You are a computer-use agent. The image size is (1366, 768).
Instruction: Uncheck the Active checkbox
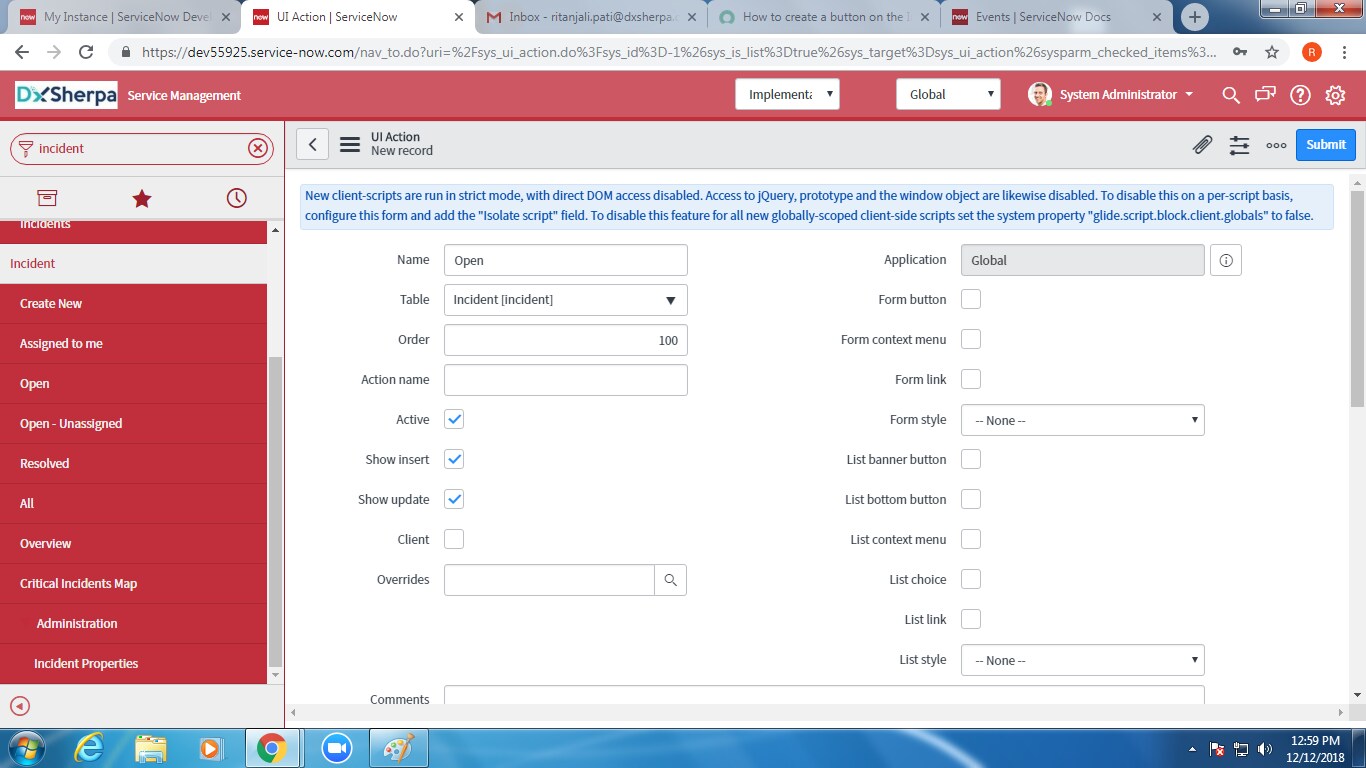454,419
